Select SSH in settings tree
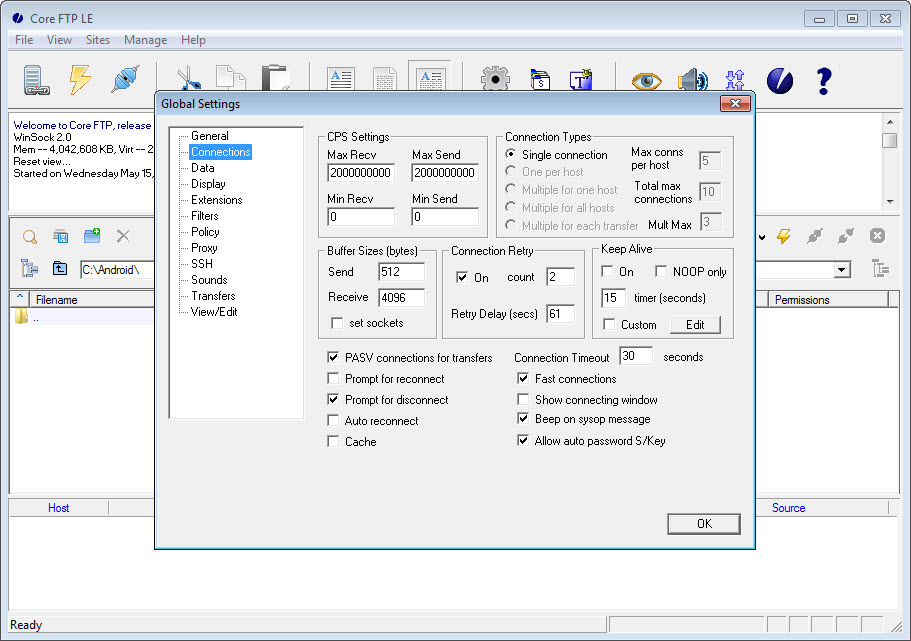Screen dimensions: 911x641 (202, 264)
